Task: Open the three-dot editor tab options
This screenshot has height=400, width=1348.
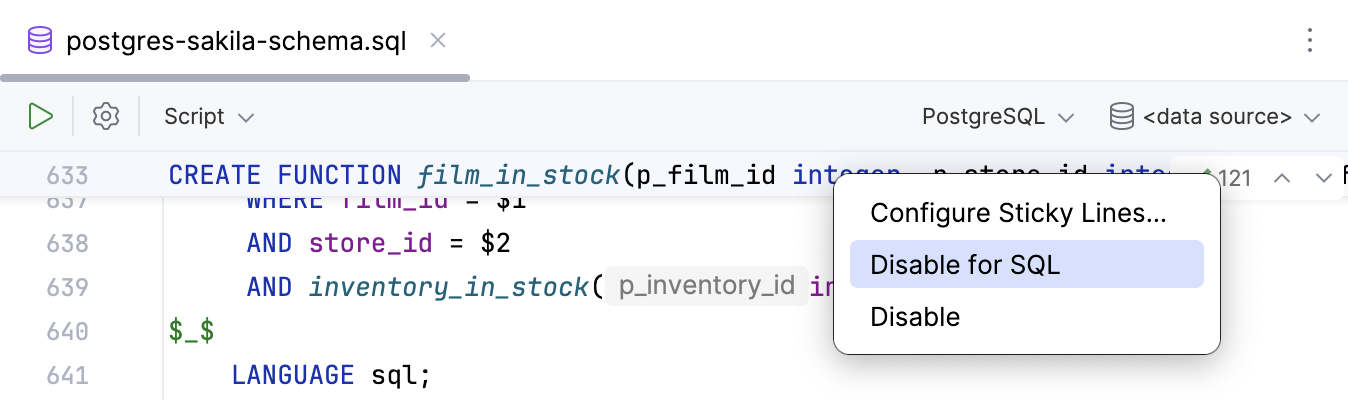Action: point(1310,41)
